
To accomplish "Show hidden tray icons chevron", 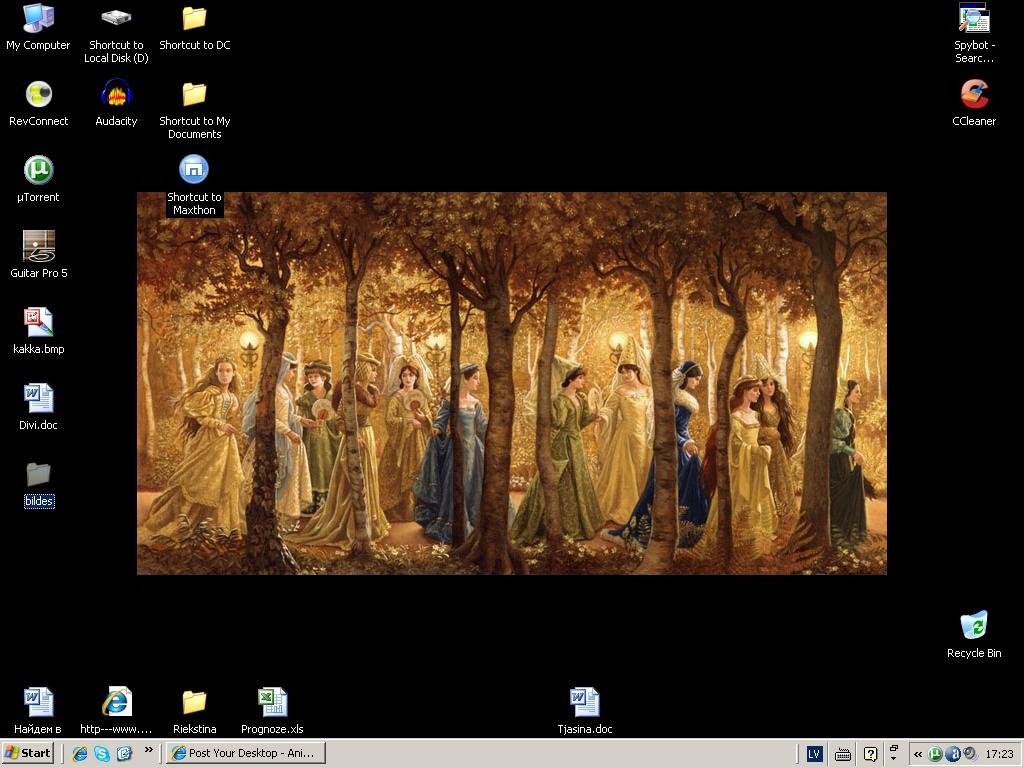I will tap(918, 754).
